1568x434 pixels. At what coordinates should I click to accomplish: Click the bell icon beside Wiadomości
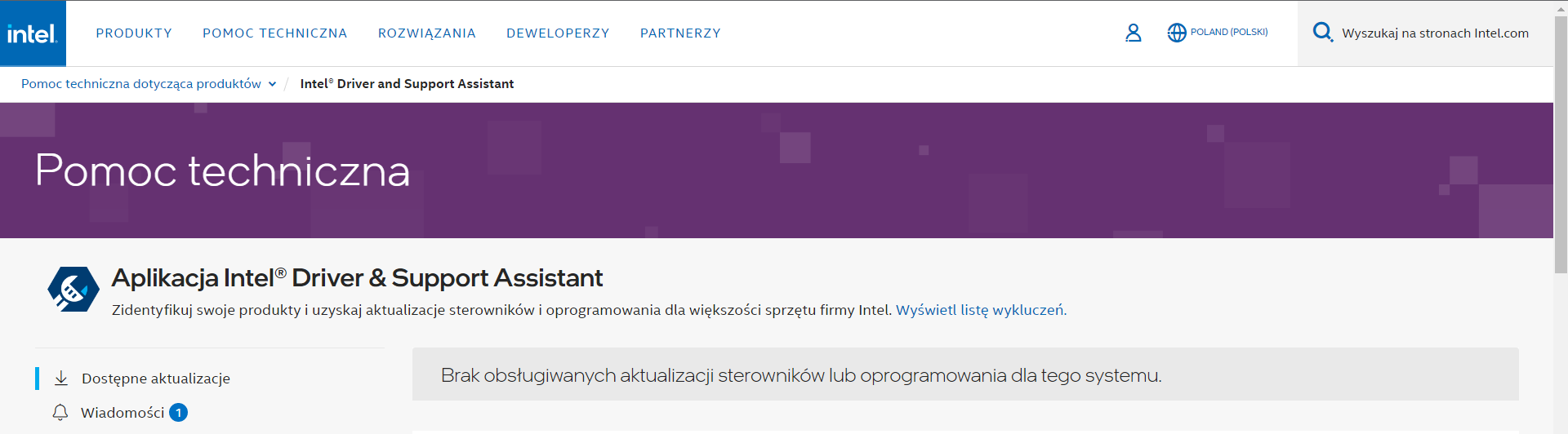point(60,412)
